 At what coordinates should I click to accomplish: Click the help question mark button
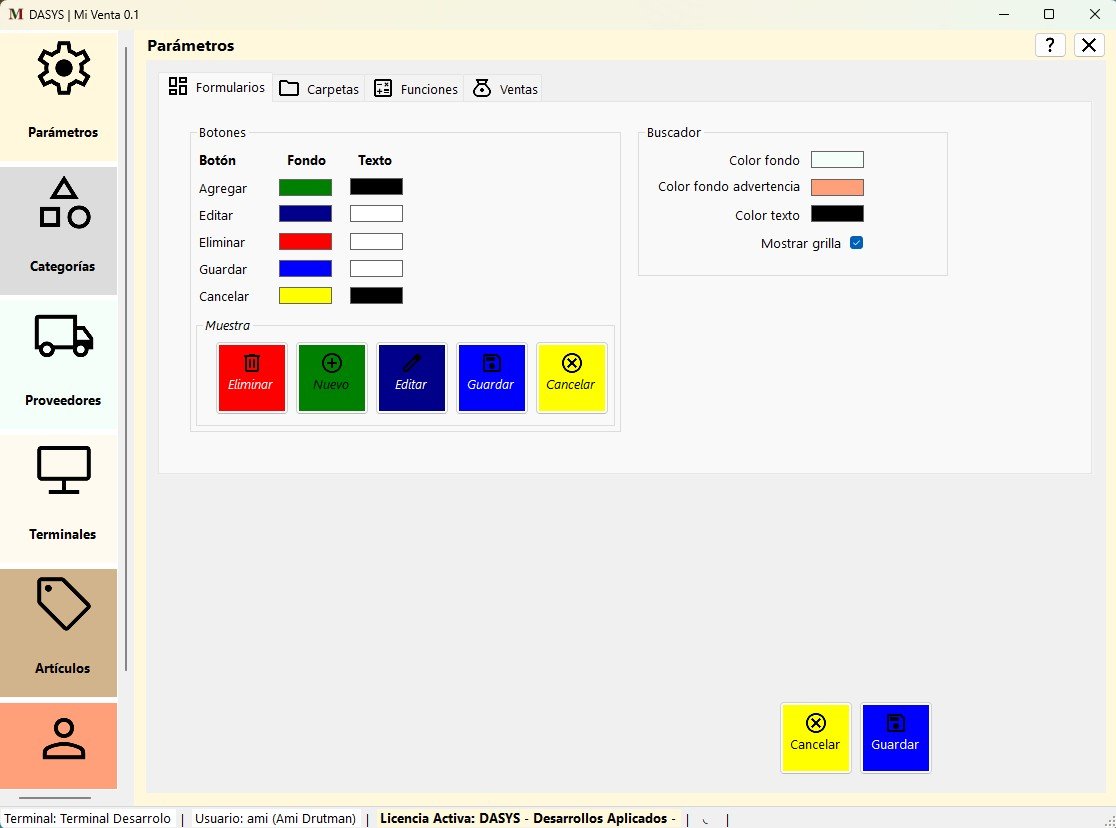pos(1049,45)
